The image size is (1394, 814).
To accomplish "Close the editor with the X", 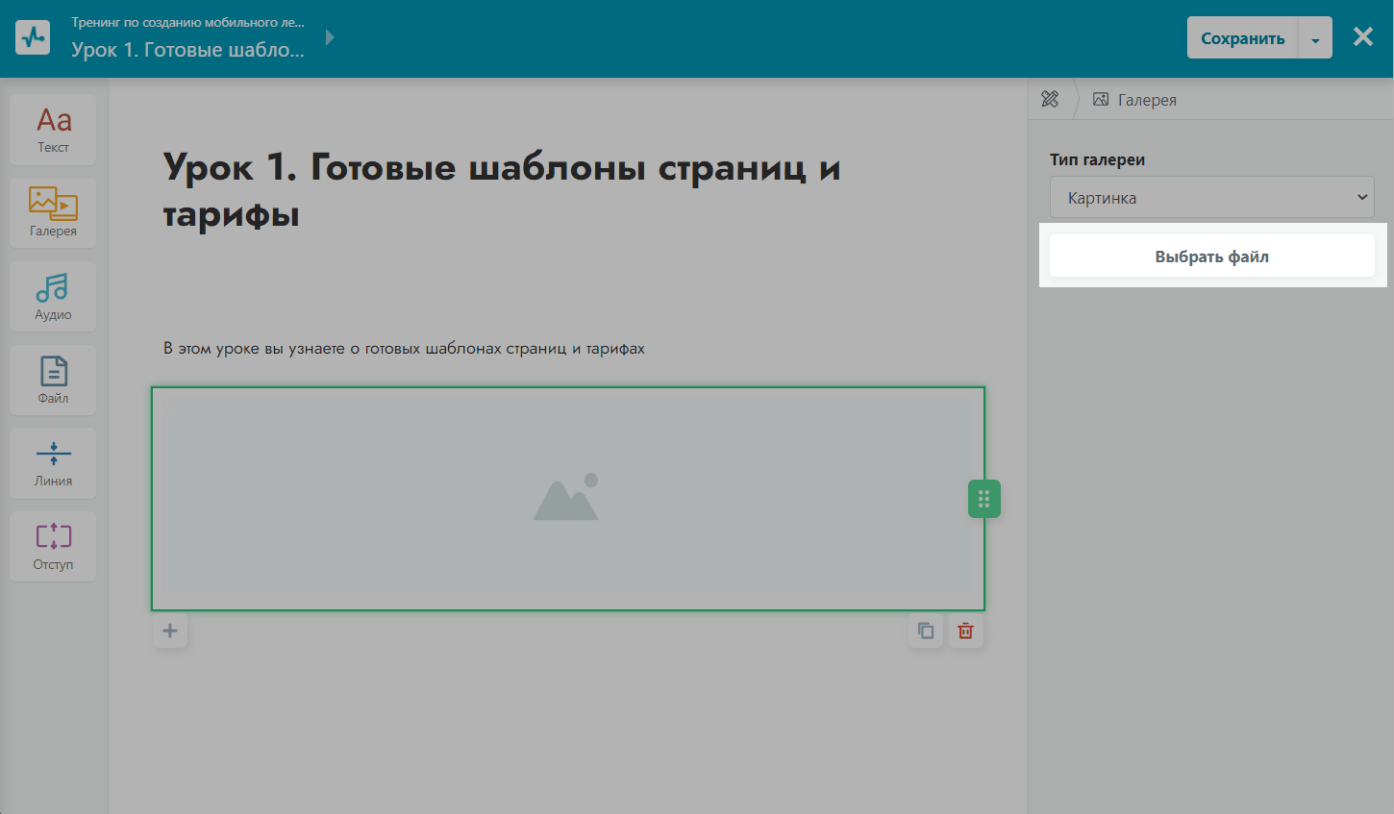I will (1363, 38).
